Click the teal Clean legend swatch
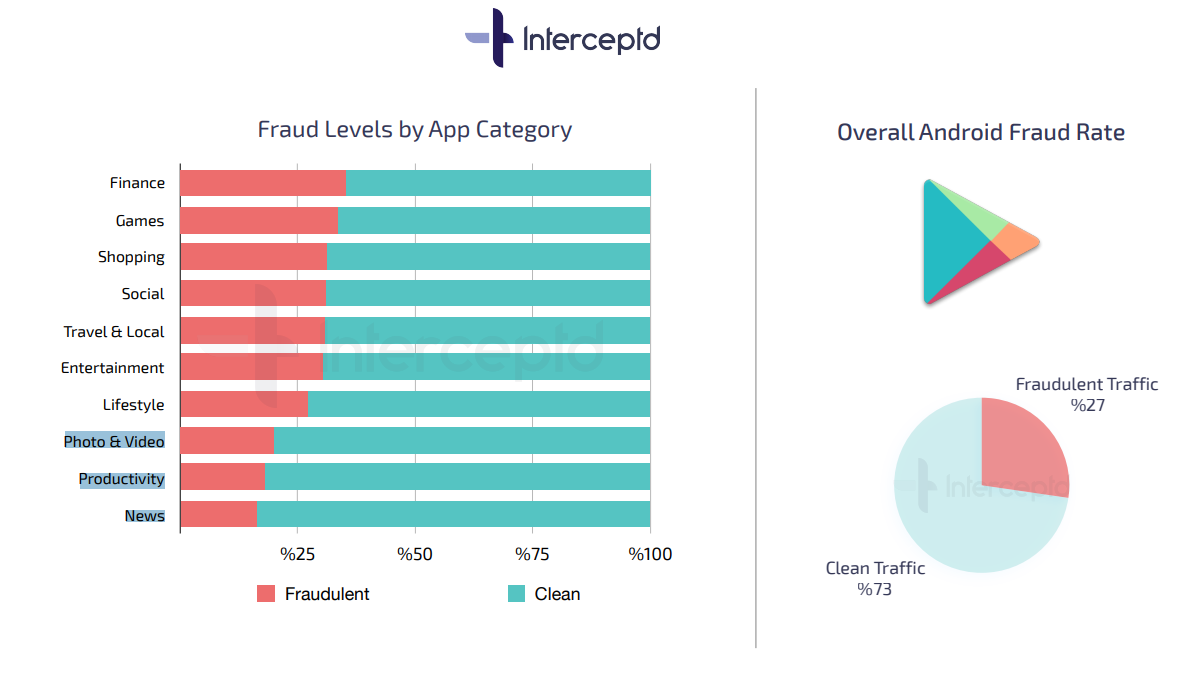The height and width of the screenshot is (683, 1193). 516,594
